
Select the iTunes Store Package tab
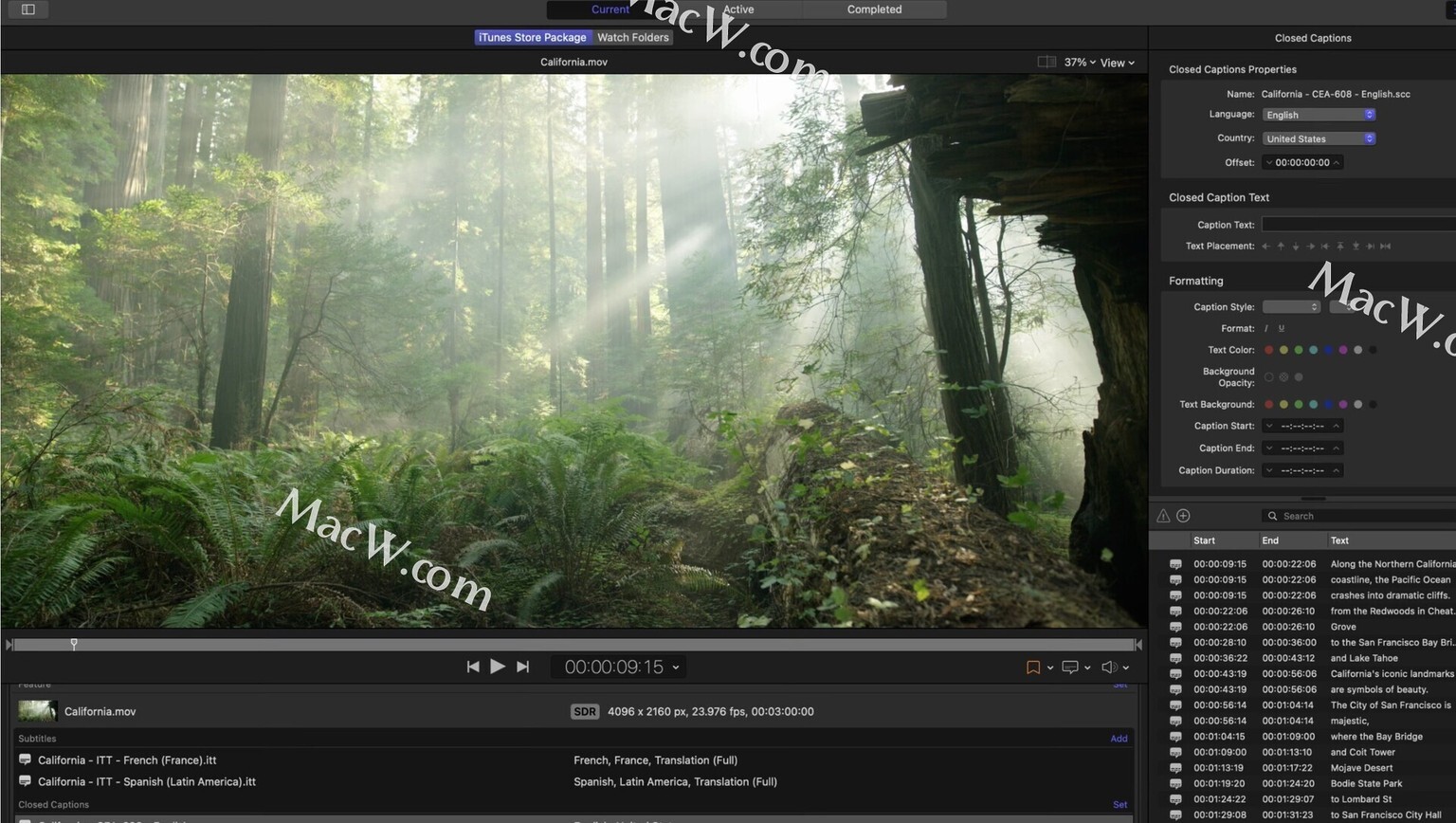[x=533, y=37]
